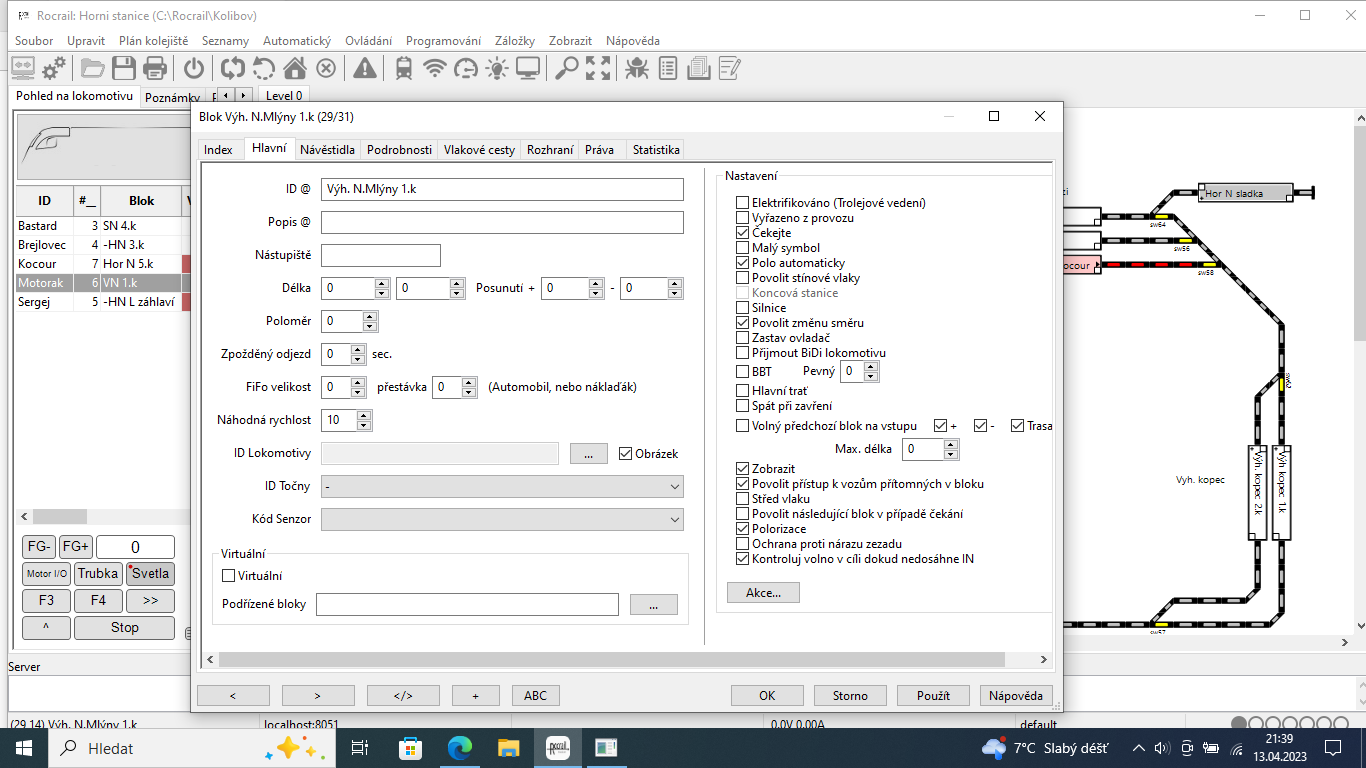Open the Programování menu
Screen dimensions: 1366x768
tap(443, 41)
